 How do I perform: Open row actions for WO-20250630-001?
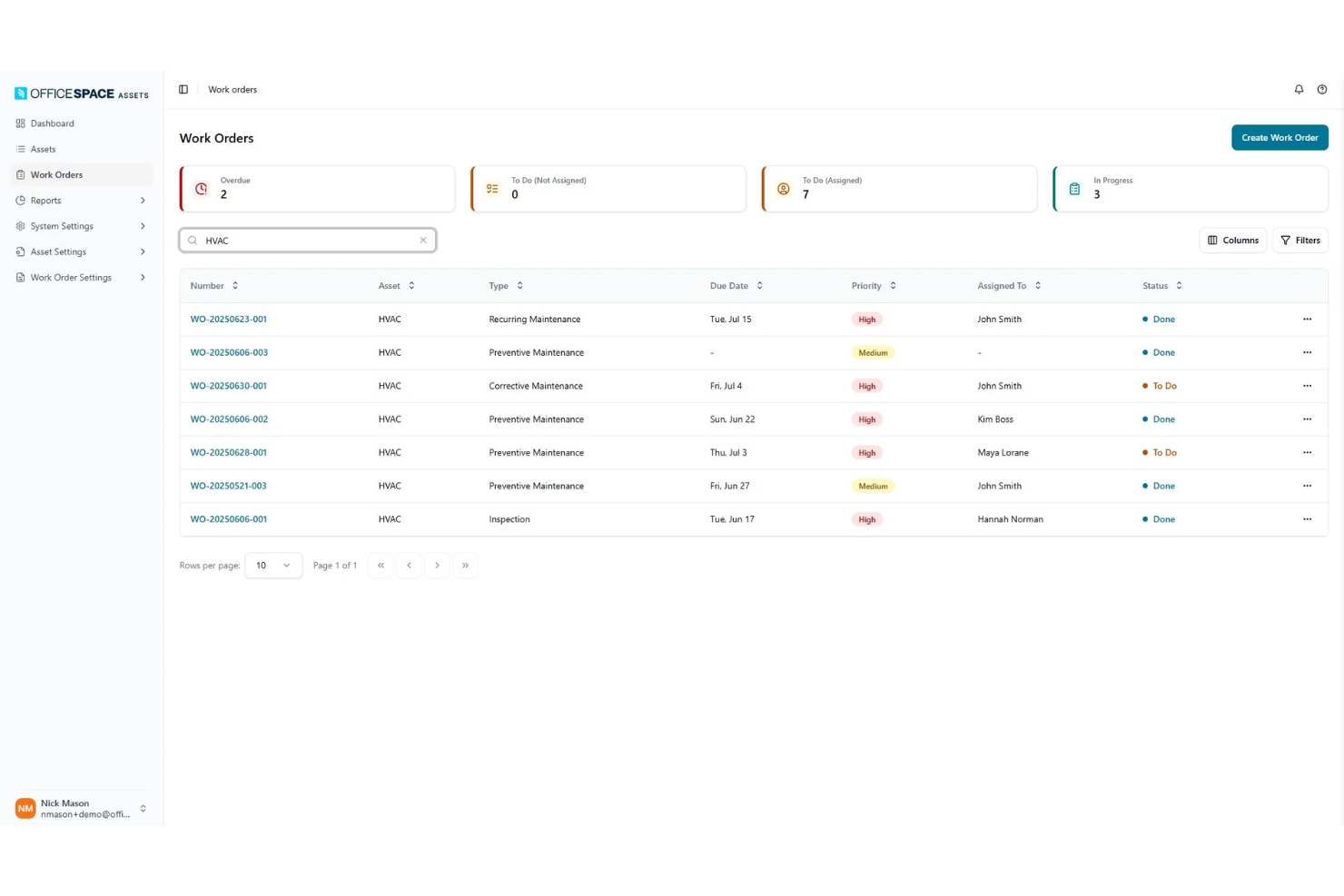[x=1307, y=385]
